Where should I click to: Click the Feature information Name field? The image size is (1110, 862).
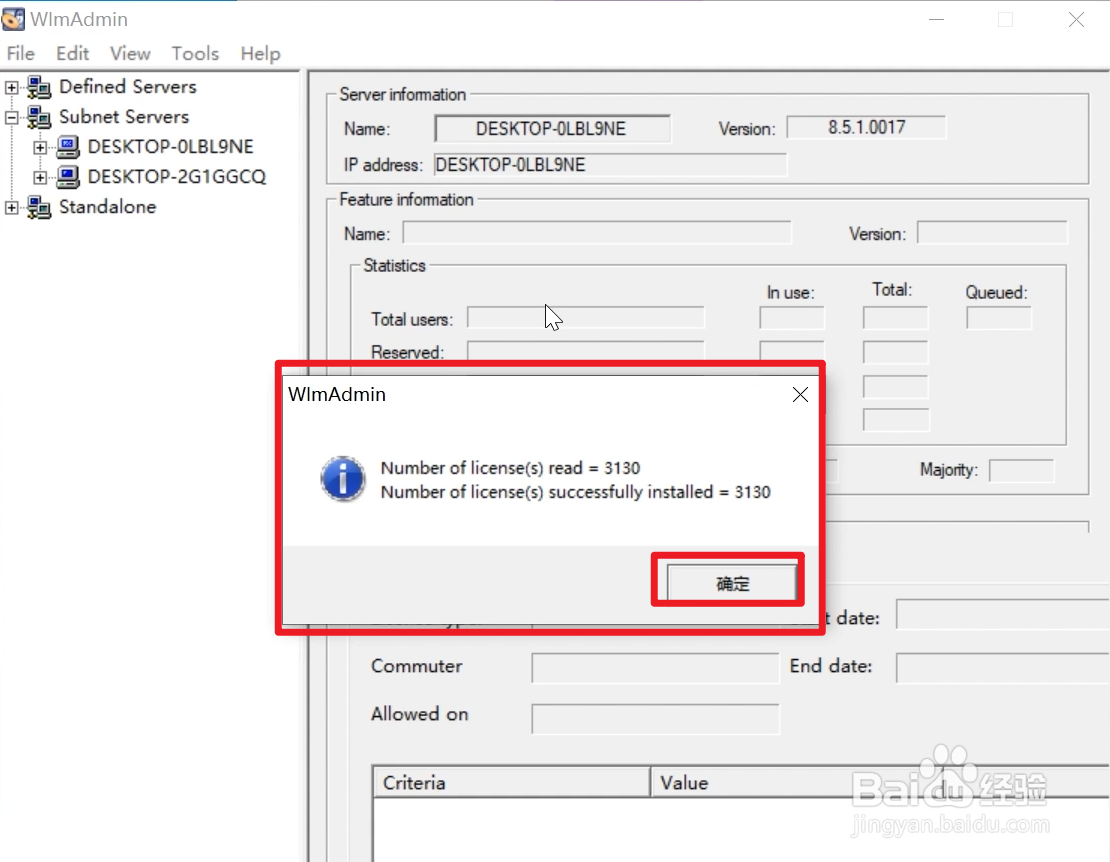click(x=597, y=232)
